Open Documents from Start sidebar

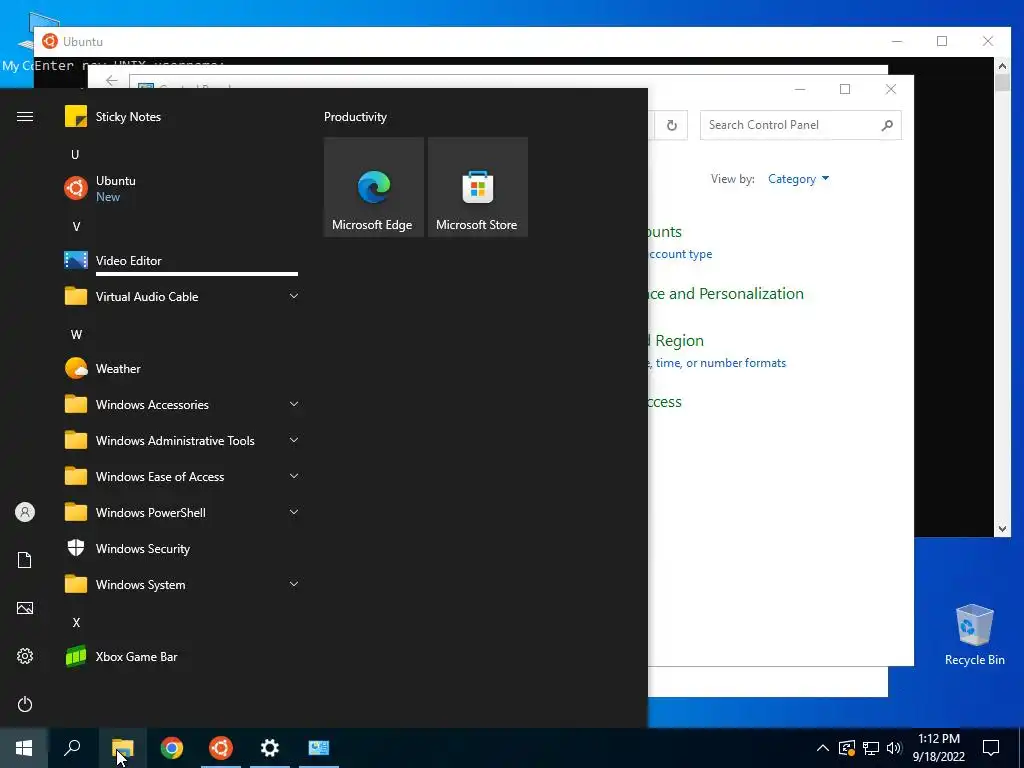point(25,560)
